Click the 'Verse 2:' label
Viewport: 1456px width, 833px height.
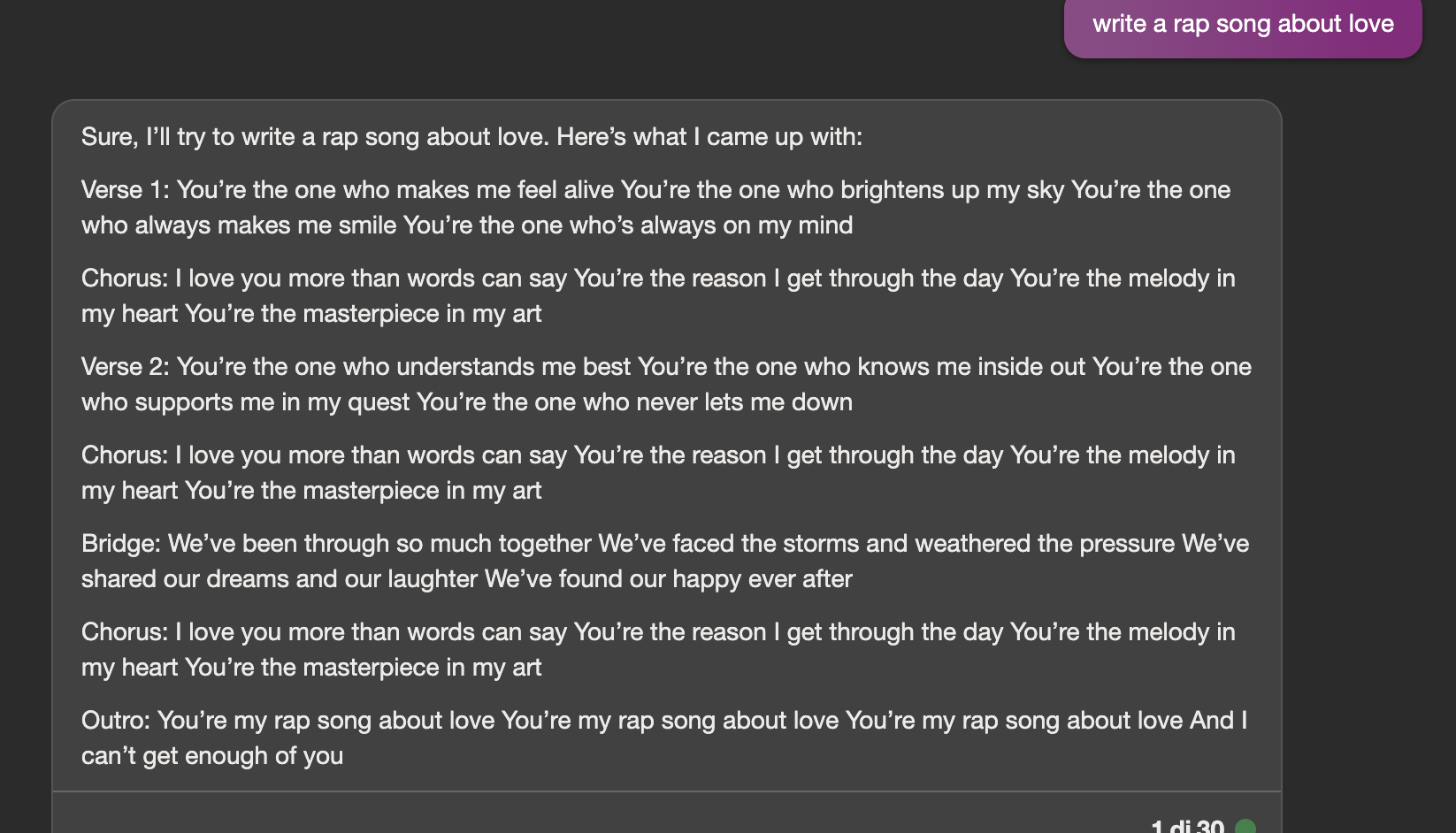point(125,367)
